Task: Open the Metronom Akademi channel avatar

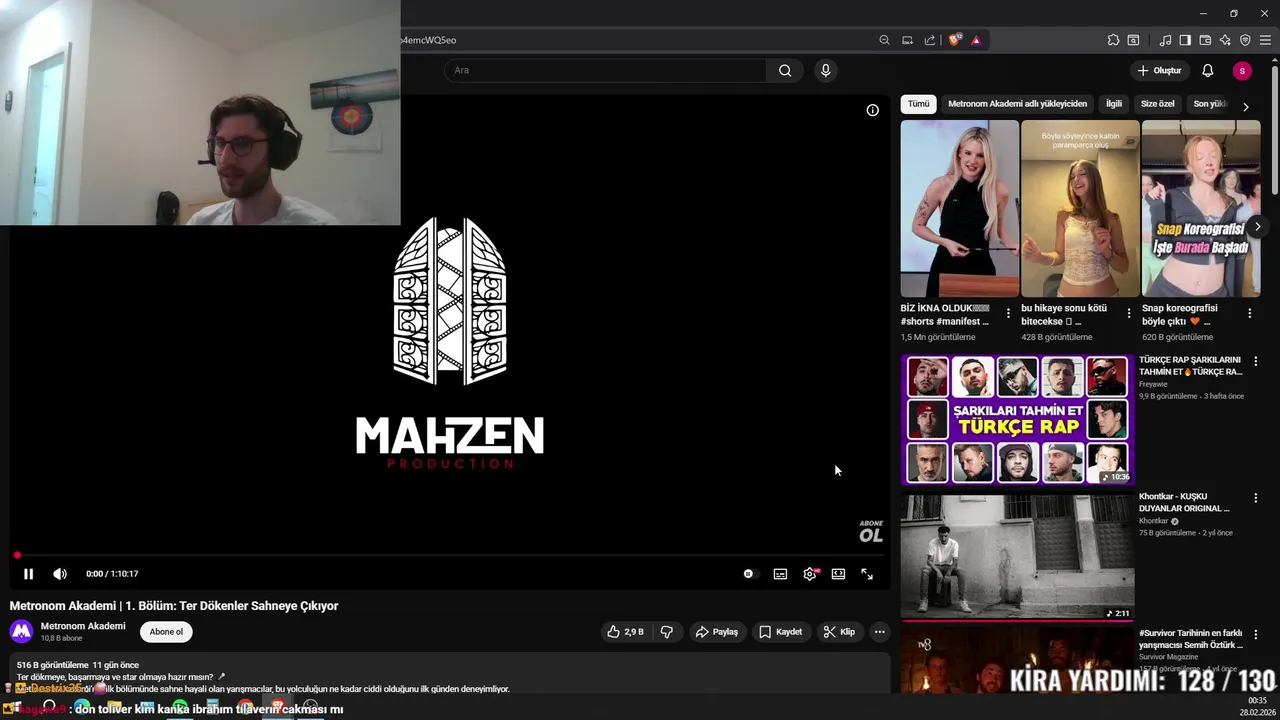Action: (x=21, y=631)
